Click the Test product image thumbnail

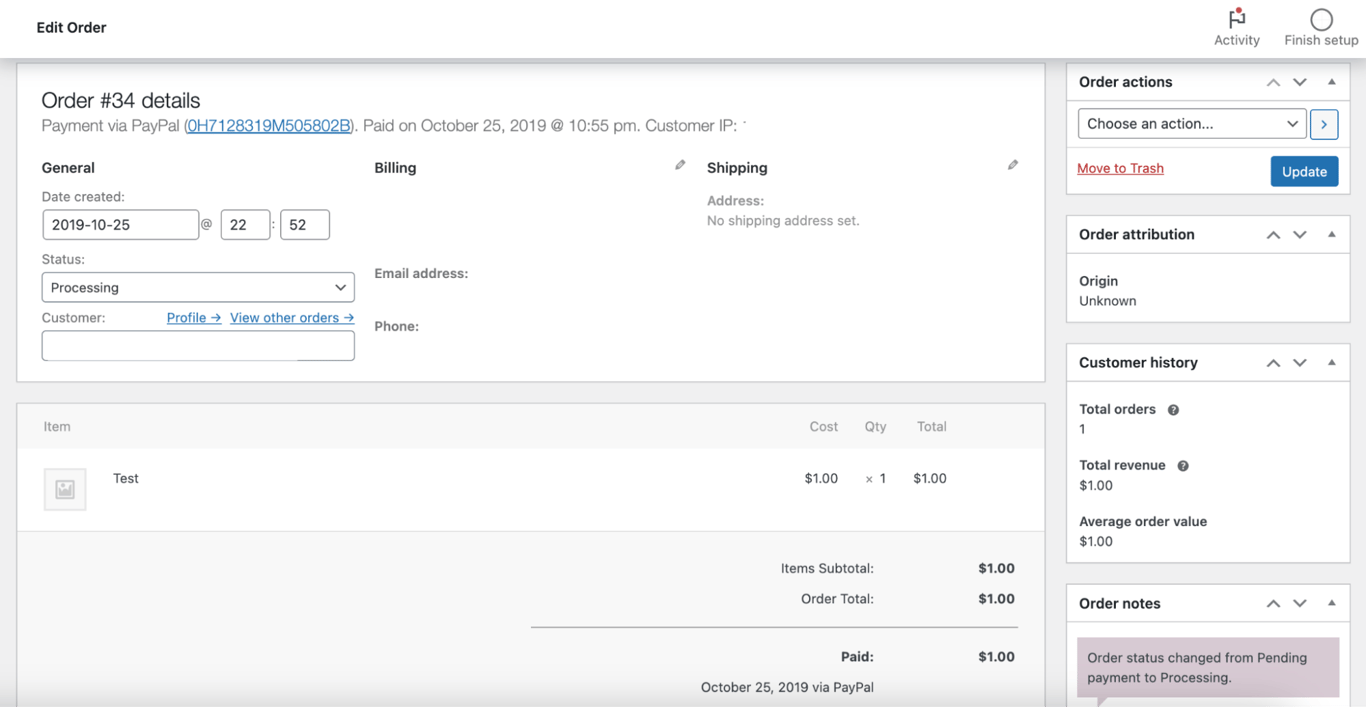64,489
